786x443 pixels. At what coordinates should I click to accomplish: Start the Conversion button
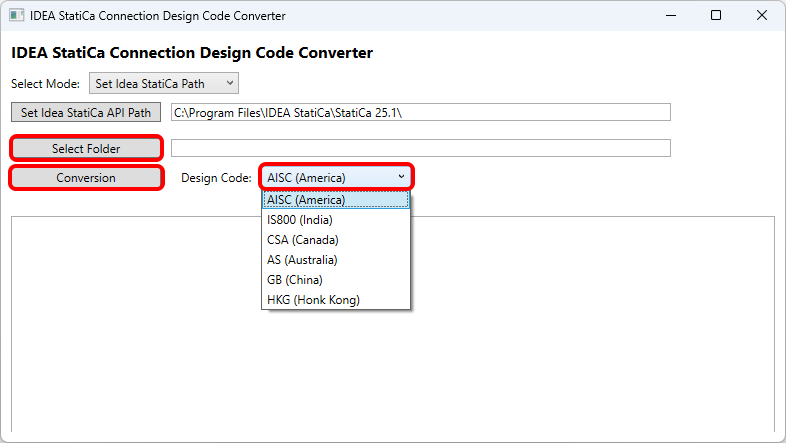(86, 178)
